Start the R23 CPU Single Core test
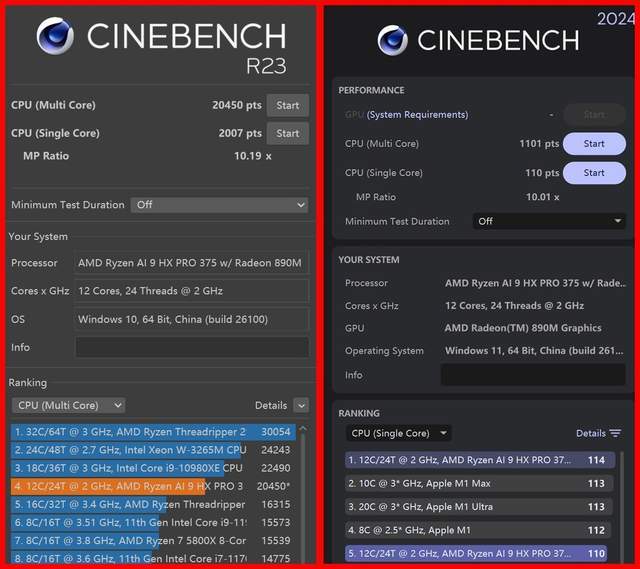Screen dimensions: 640x569 tap(288, 133)
